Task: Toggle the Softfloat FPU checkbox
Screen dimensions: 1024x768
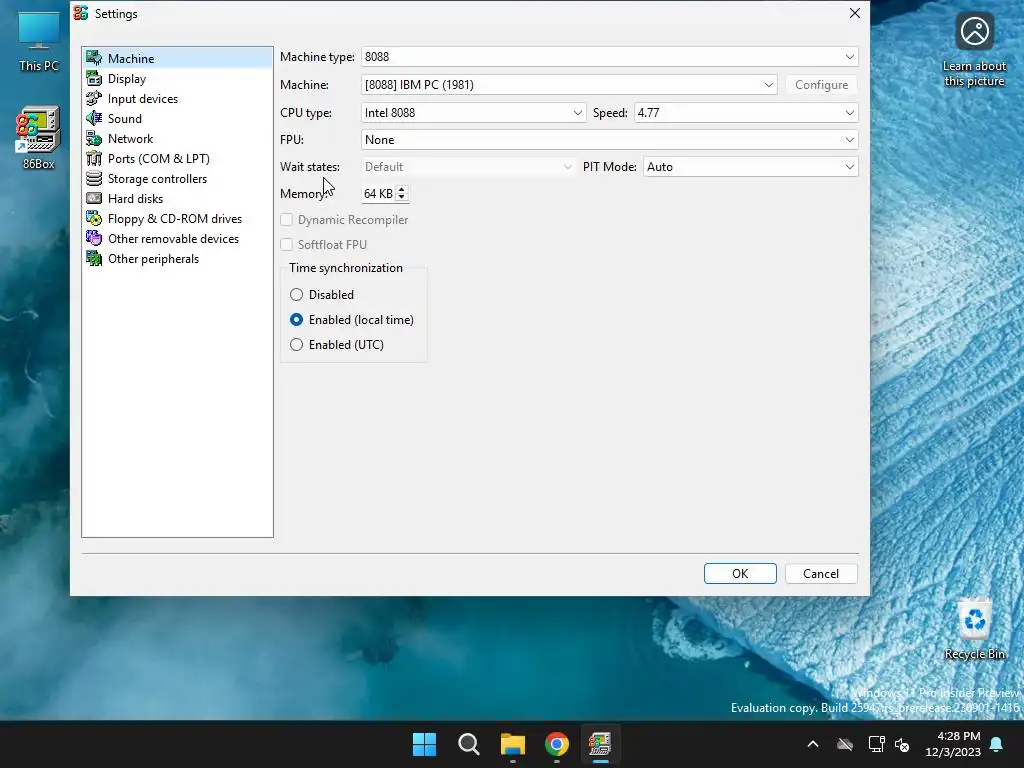Action: coord(286,244)
